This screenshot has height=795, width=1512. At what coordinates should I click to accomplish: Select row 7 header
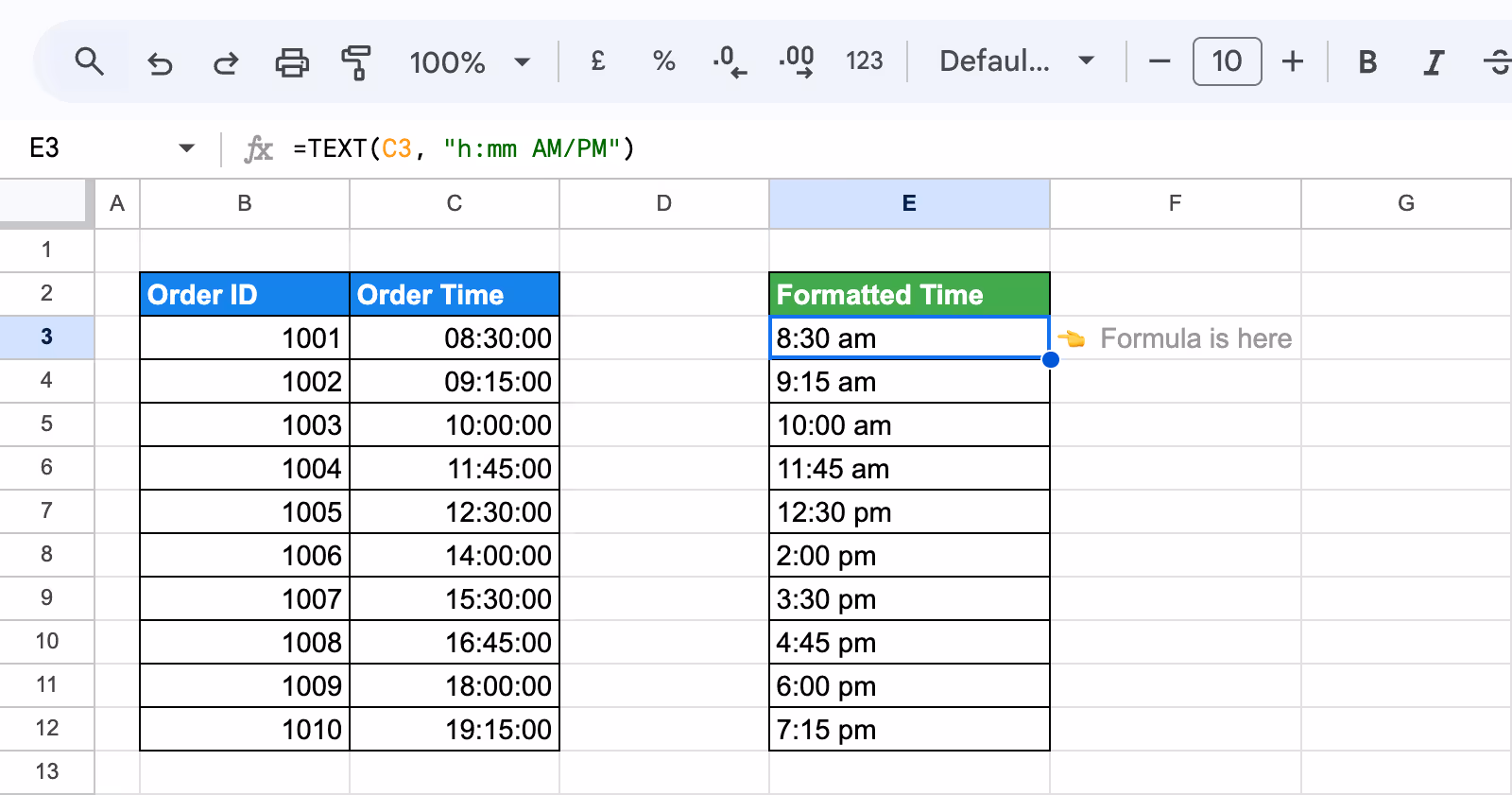[x=46, y=511]
